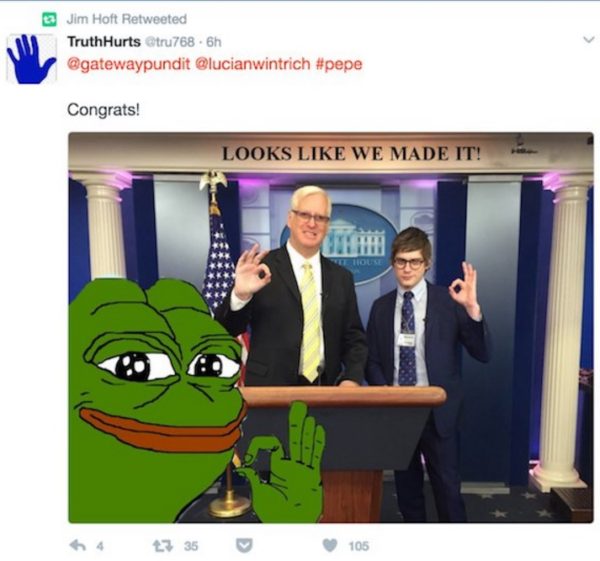The image size is (600, 561).
Task: Open the direct message envelope icon
Action: pyautogui.click(x=244, y=546)
